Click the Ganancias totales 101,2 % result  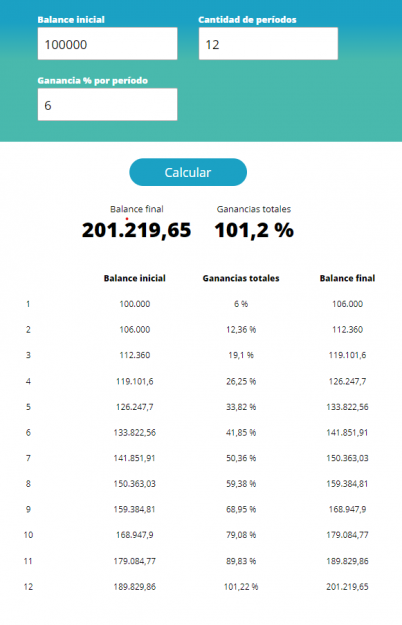click(254, 230)
